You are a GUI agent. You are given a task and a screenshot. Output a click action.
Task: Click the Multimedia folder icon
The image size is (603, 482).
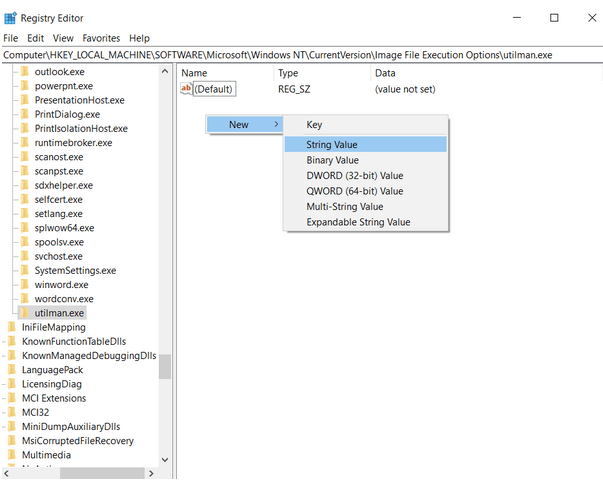tap(12, 455)
